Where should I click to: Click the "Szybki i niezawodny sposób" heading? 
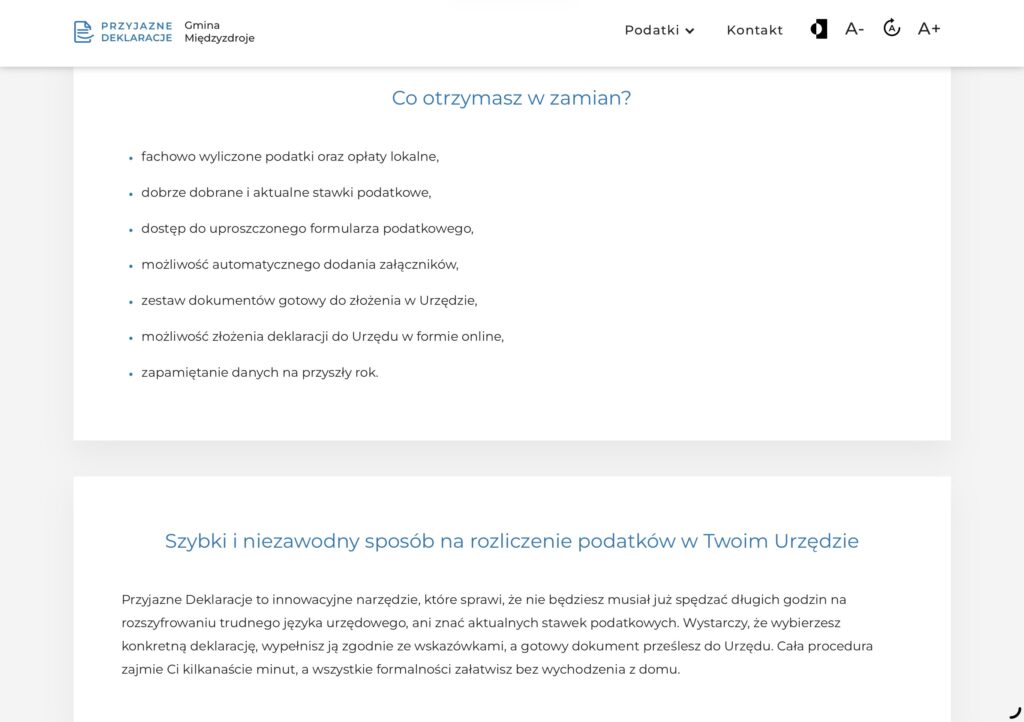[x=511, y=541]
